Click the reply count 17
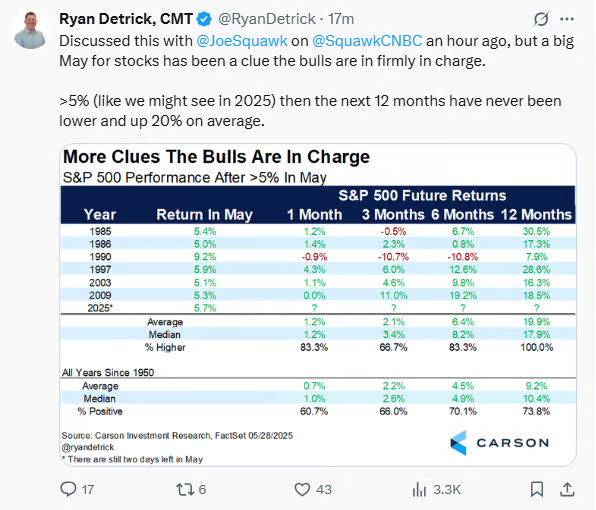Viewport: 596px width, 510px height. [x=88, y=489]
